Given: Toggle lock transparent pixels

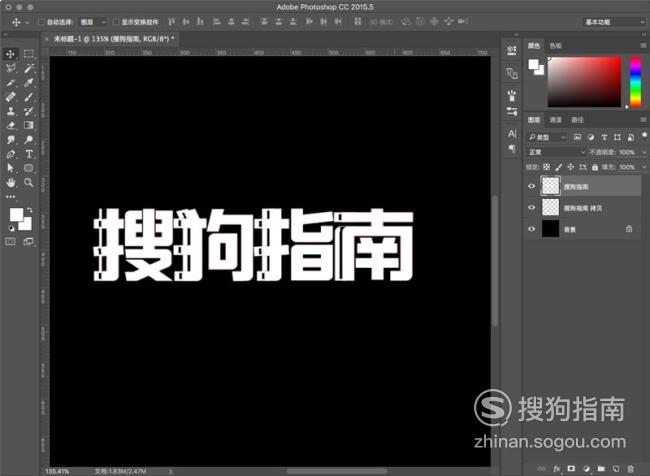Looking at the screenshot, I should pos(546,167).
